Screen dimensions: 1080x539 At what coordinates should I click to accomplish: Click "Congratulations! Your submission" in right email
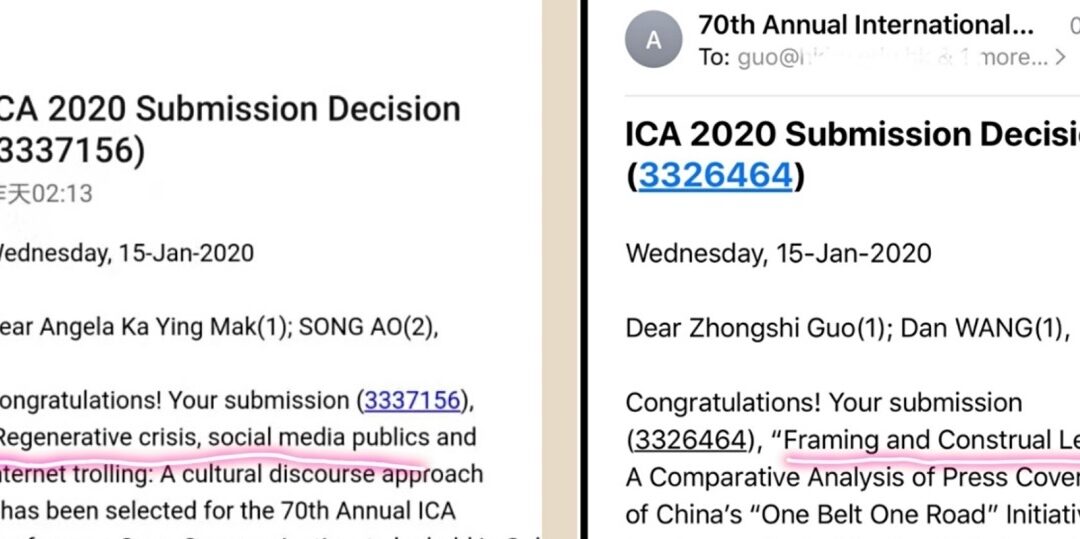pyautogui.click(x=824, y=403)
